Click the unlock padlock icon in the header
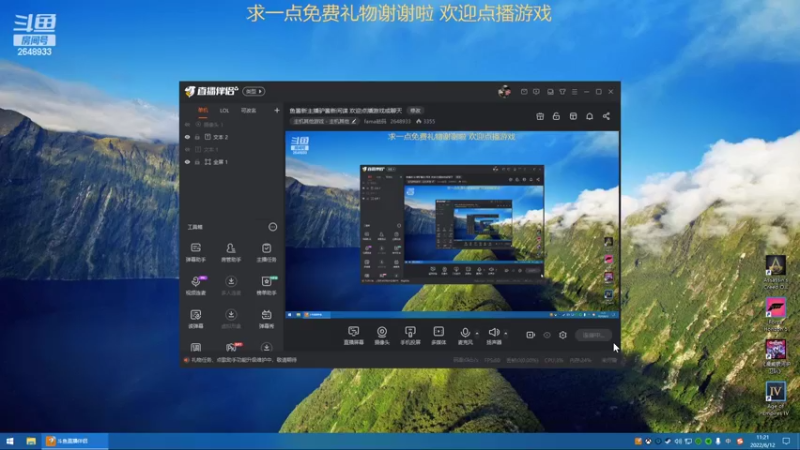This screenshot has height=450, width=800. point(556,116)
